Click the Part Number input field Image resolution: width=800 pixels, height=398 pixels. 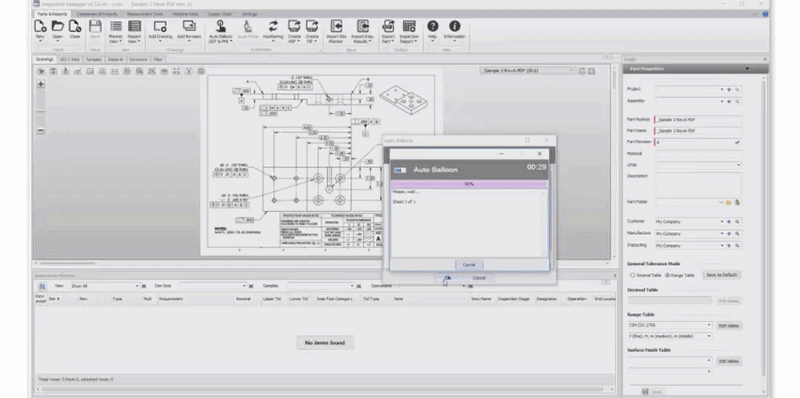tap(698, 119)
